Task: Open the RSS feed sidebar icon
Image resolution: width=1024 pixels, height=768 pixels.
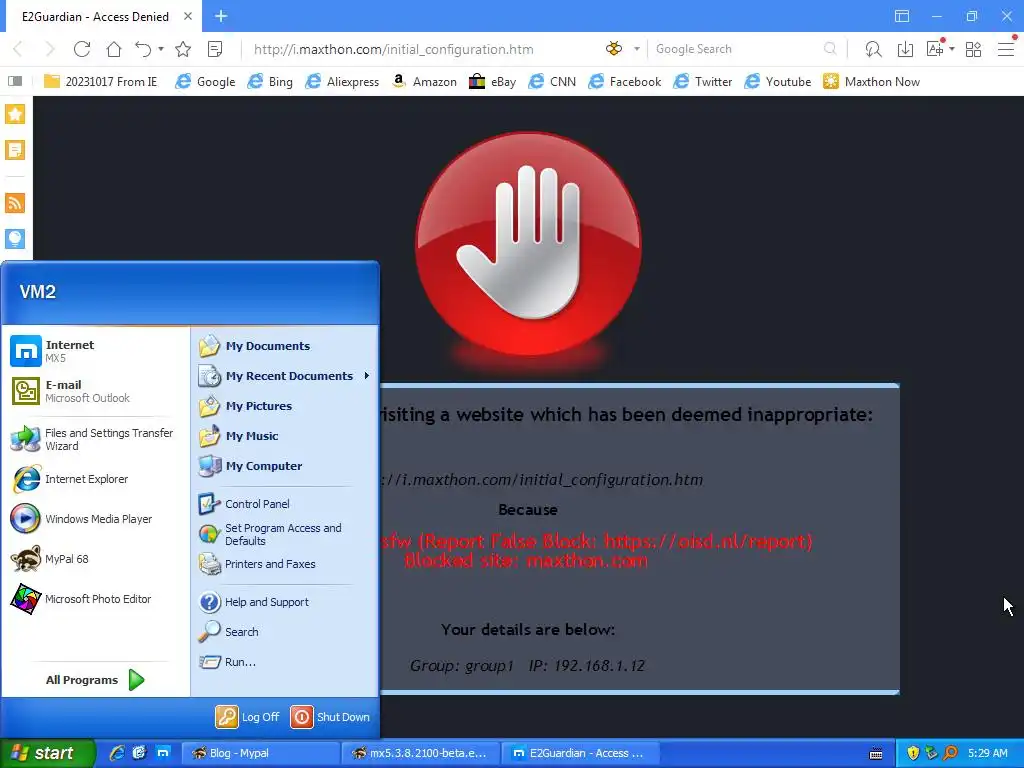Action: pos(15,202)
